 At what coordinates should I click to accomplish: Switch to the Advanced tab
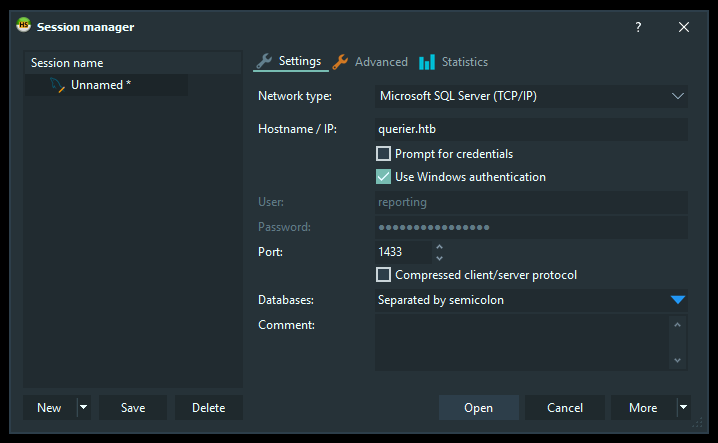click(x=381, y=62)
